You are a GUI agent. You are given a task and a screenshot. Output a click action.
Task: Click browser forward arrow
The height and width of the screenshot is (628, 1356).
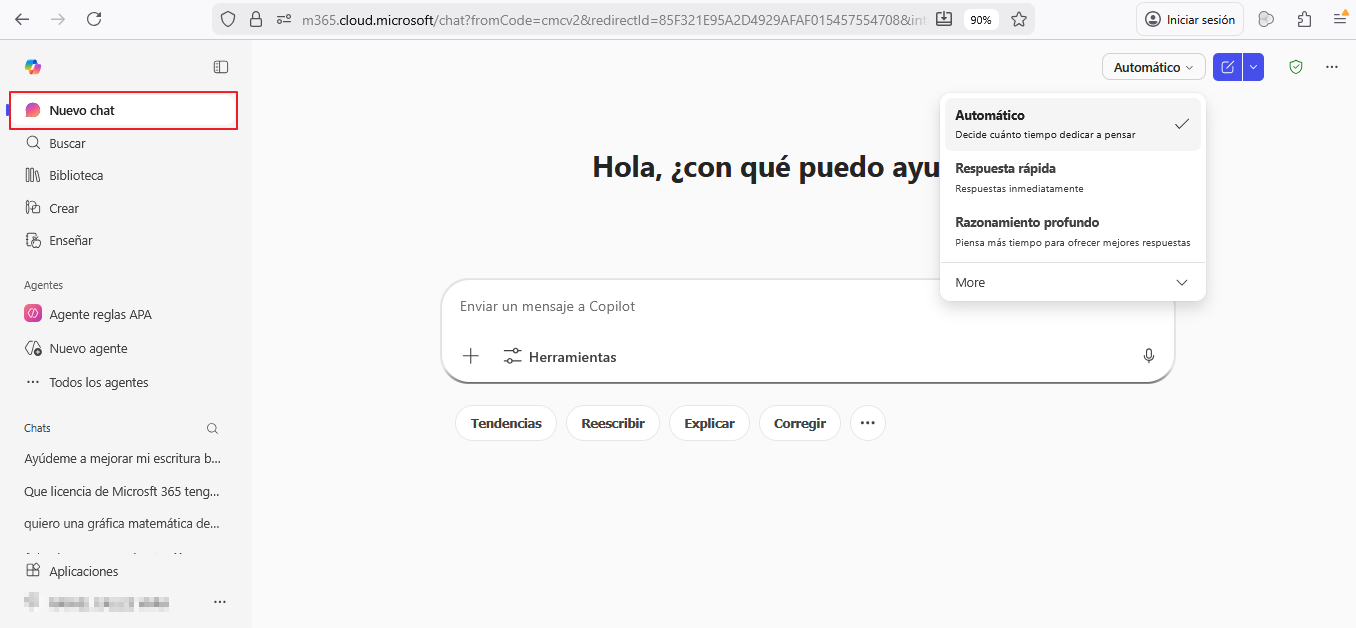(x=58, y=19)
